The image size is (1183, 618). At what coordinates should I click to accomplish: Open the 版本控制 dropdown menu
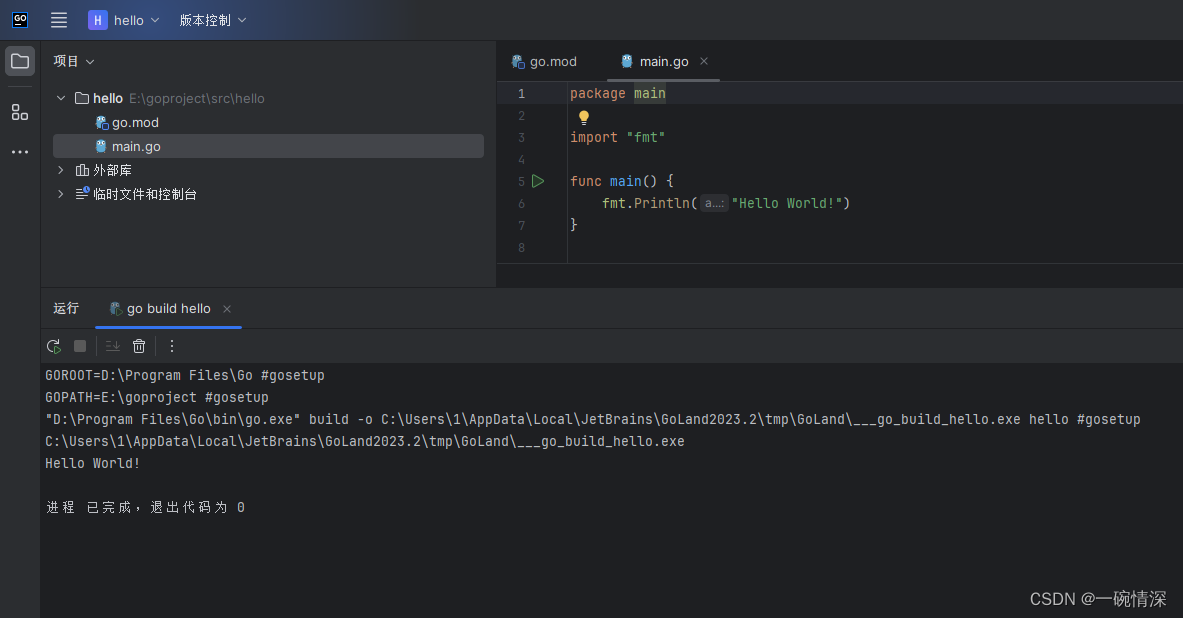pos(213,20)
